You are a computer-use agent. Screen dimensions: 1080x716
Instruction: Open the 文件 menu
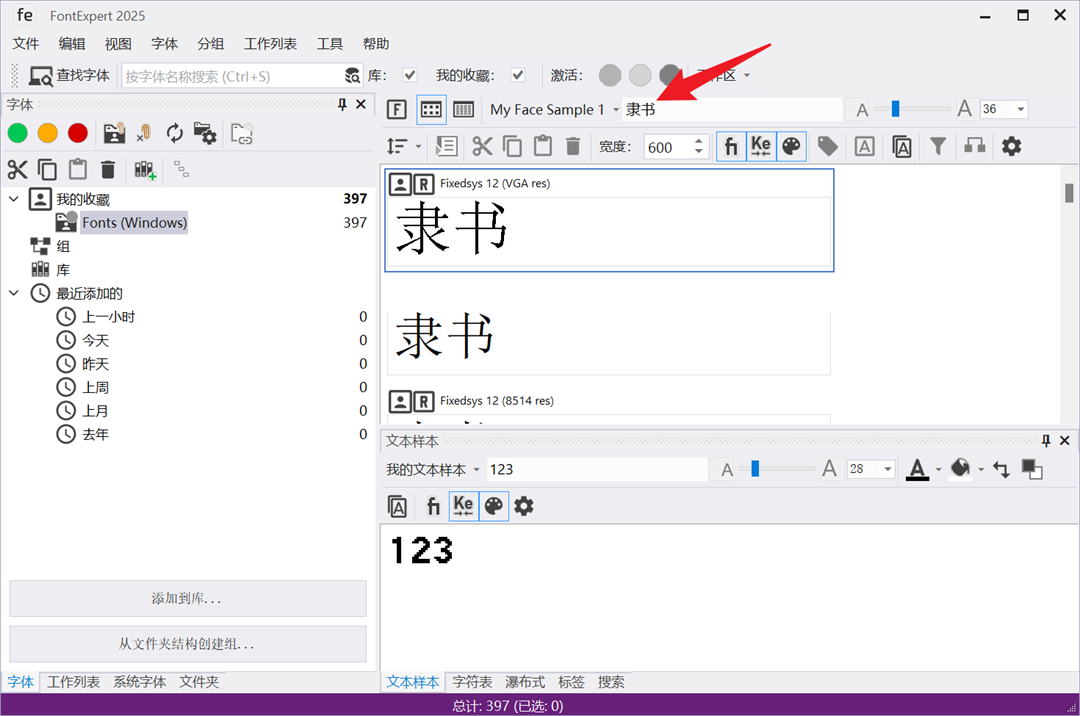tap(25, 44)
